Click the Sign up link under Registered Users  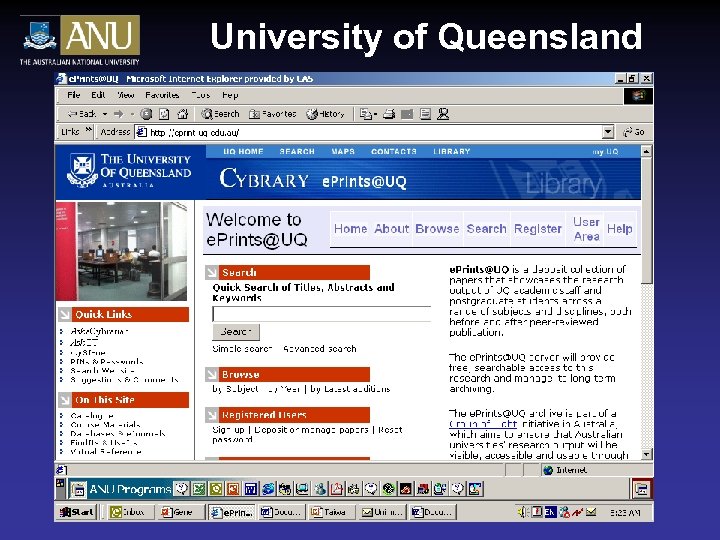pyautogui.click(x=228, y=430)
